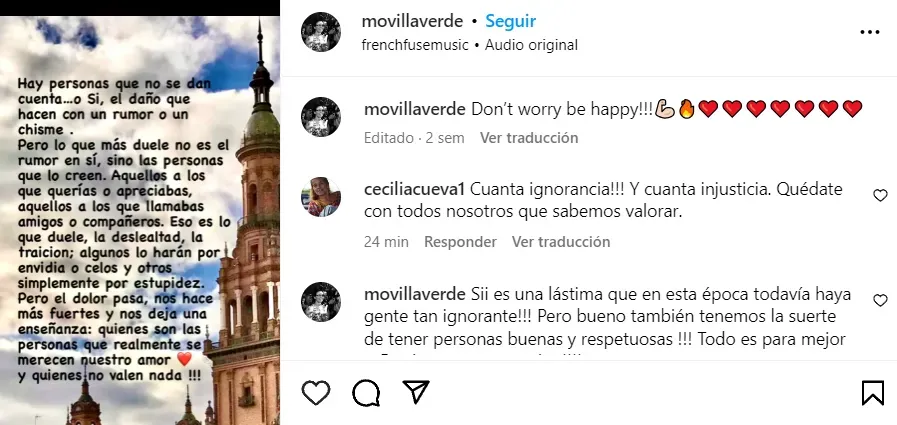The width and height of the screenshot is (897, 425).
Task: Reply to ceciliacueva1 via Responder
Action: [x=461, y=242]
